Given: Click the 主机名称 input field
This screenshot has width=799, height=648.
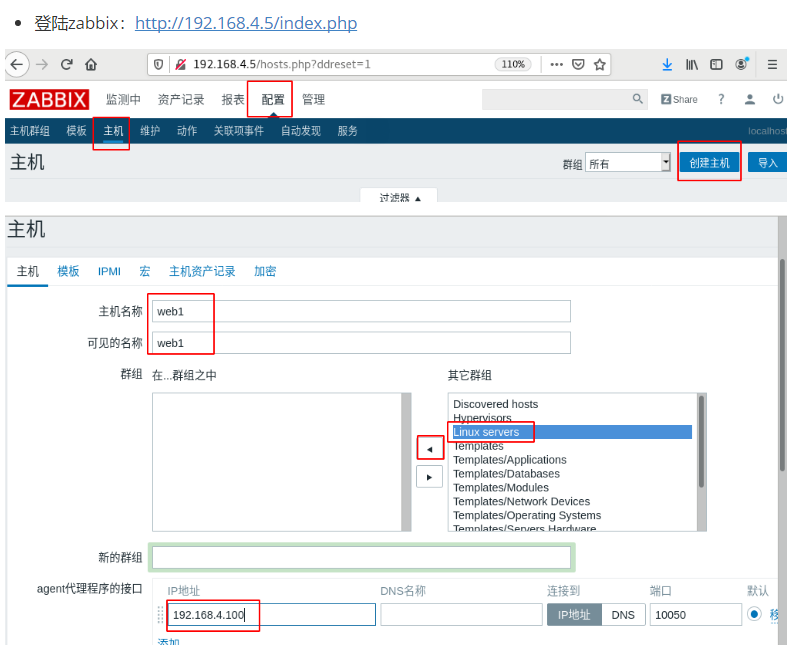Looking at the screenshot, I should pyautogui.click(x=361, y=311).
